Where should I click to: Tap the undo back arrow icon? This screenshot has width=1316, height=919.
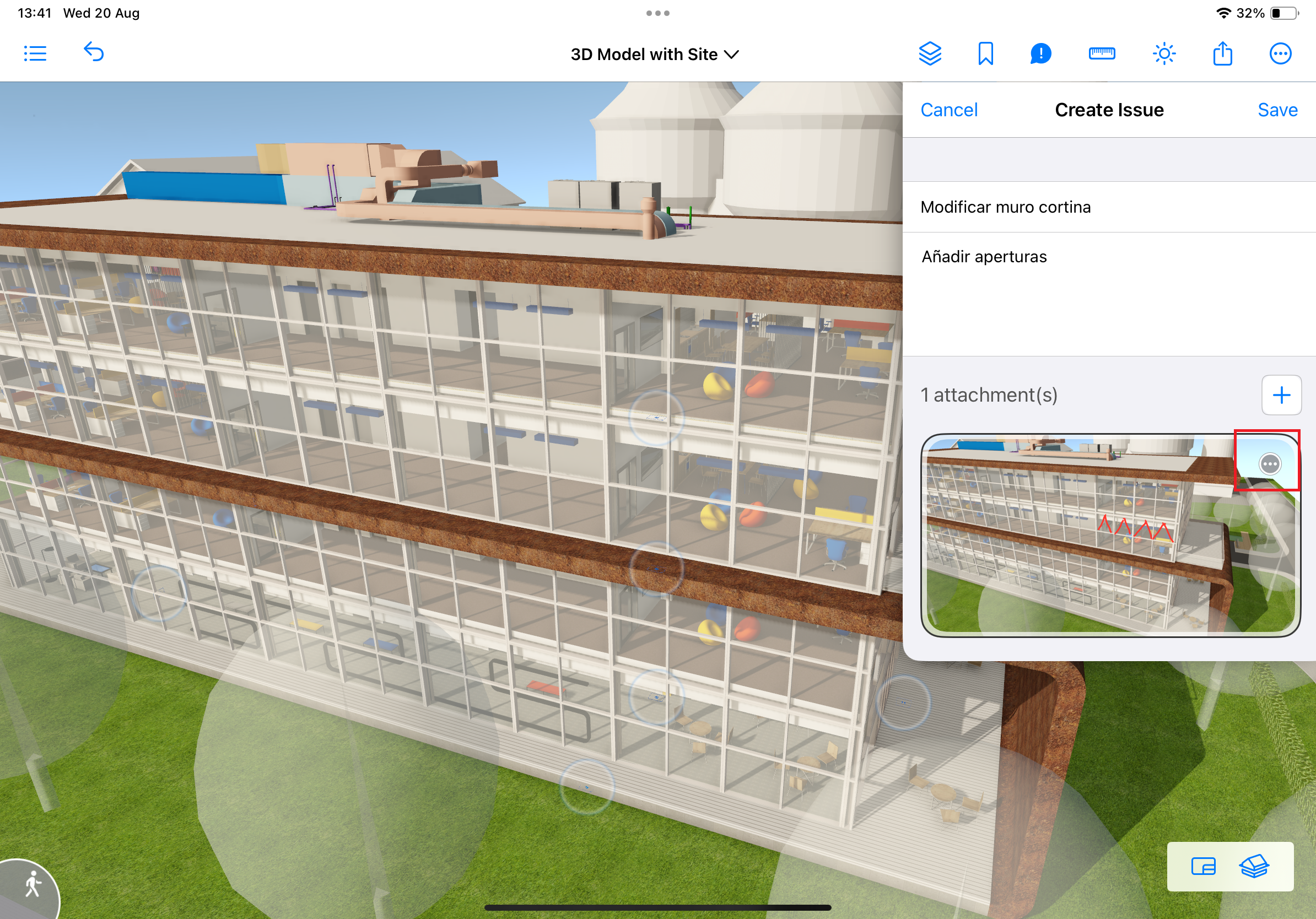click(94, 53)
